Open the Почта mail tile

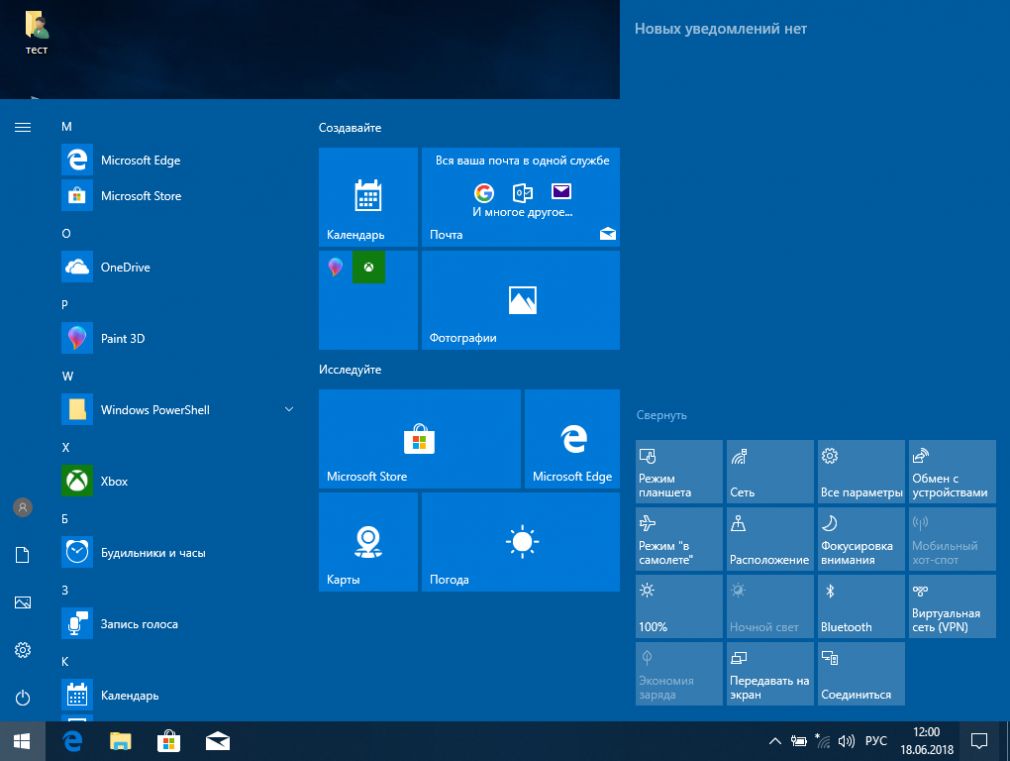(520, 197)
